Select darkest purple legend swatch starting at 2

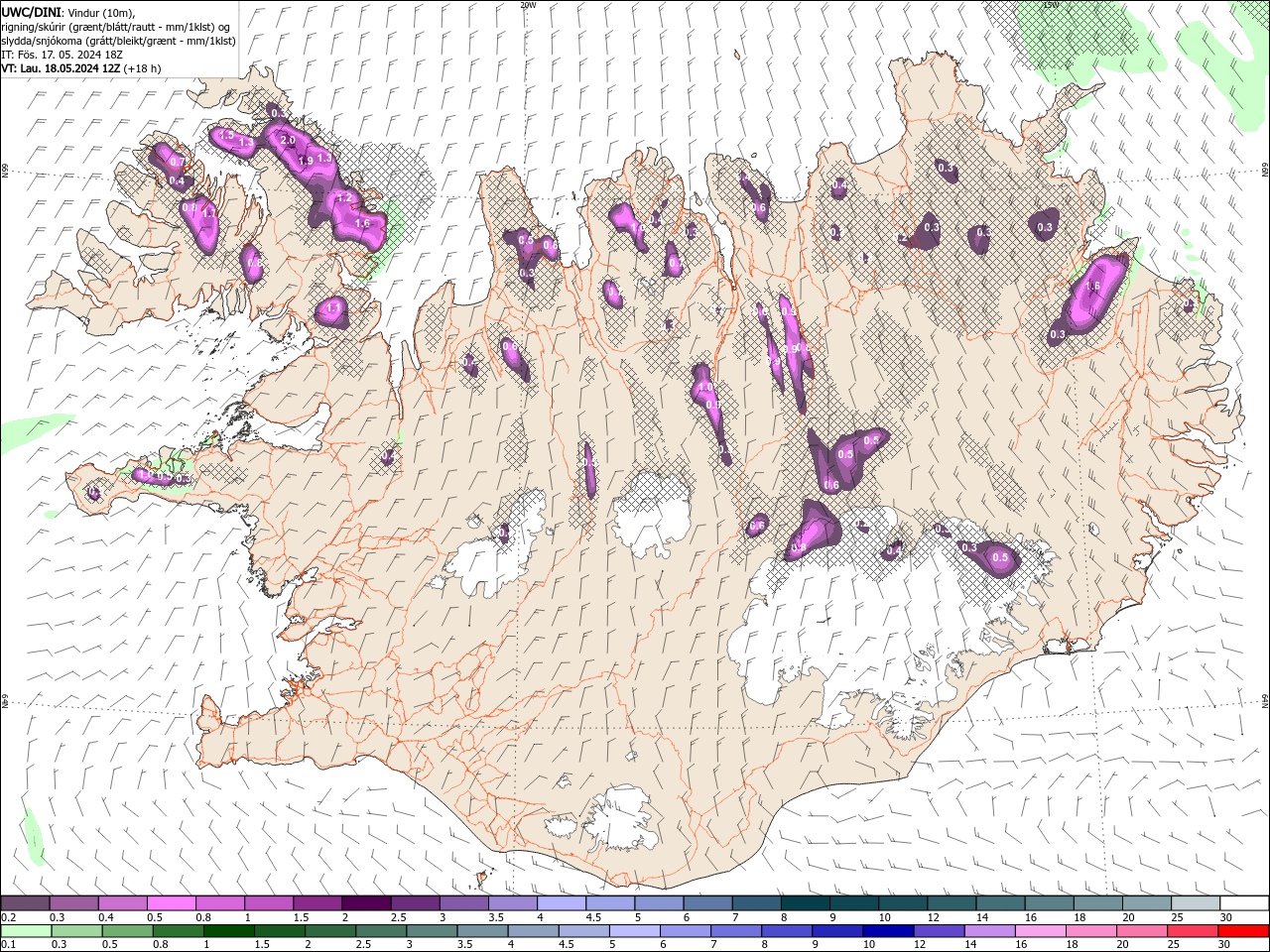[366, 903]
